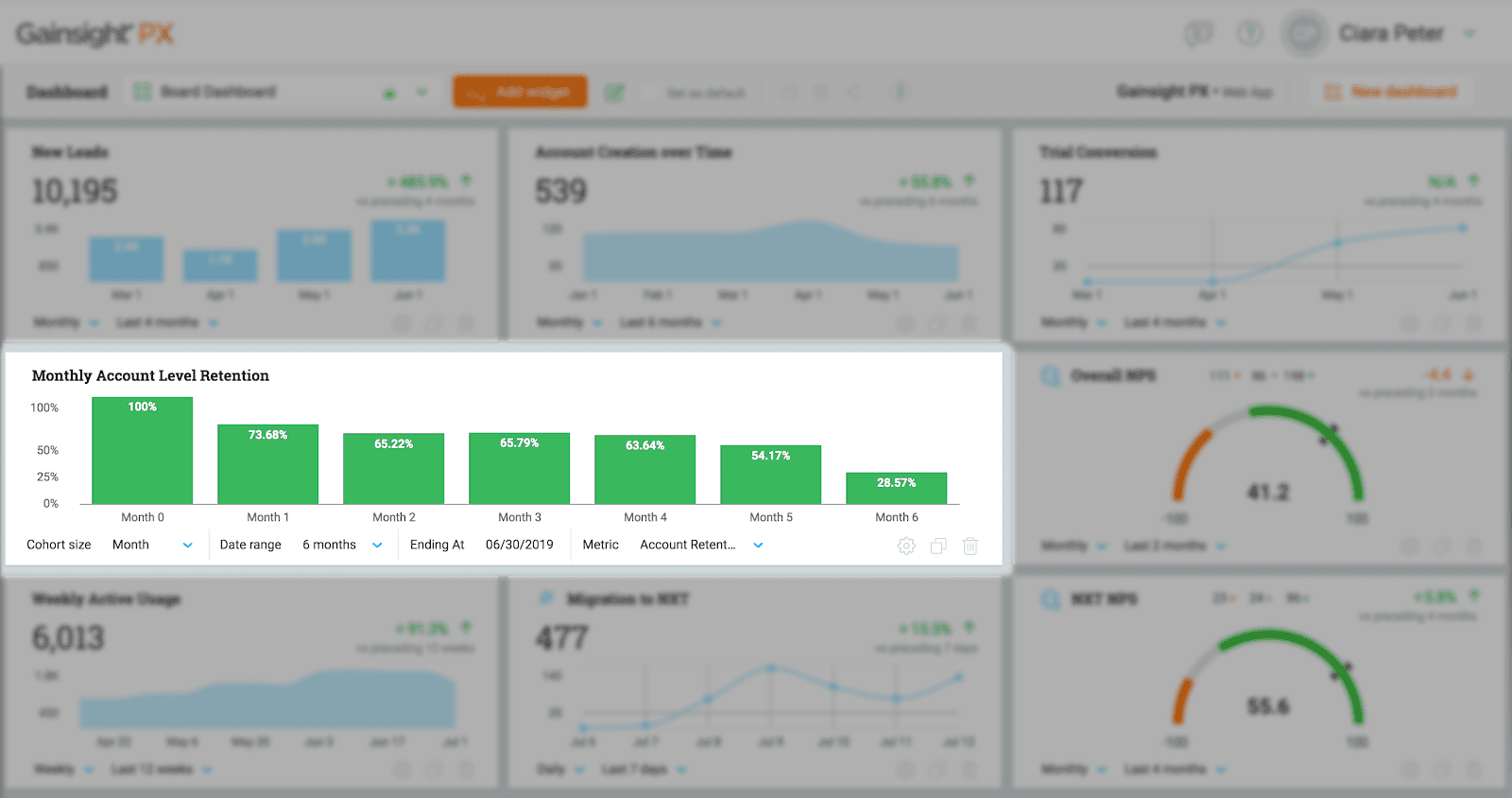Open the Date range 6 months dropdown
Screen dimensions: 1512x798
coord(377,545)
